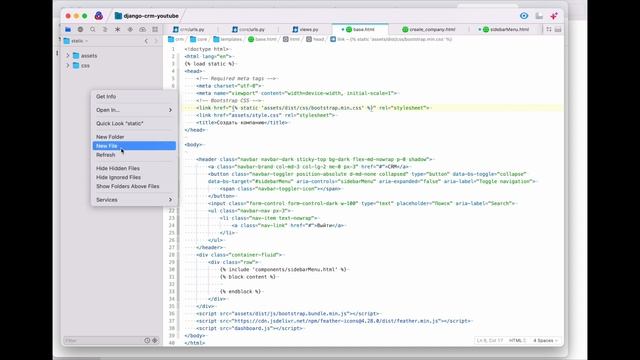This screenshot has height=360, width=640.
Task: Click the crm folder breadcrumb
Action: [176, 39]
